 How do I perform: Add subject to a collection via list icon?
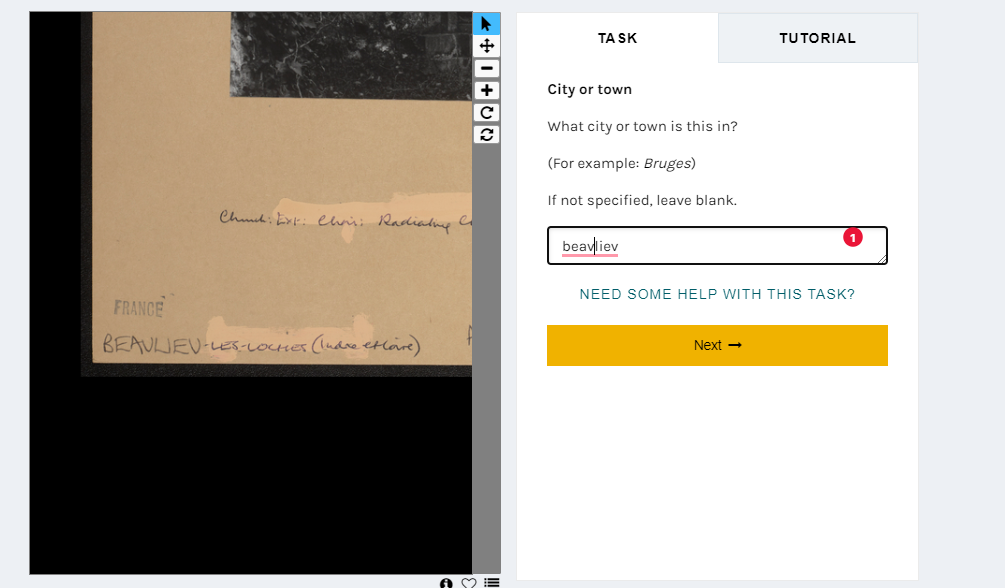click(492, 583)
